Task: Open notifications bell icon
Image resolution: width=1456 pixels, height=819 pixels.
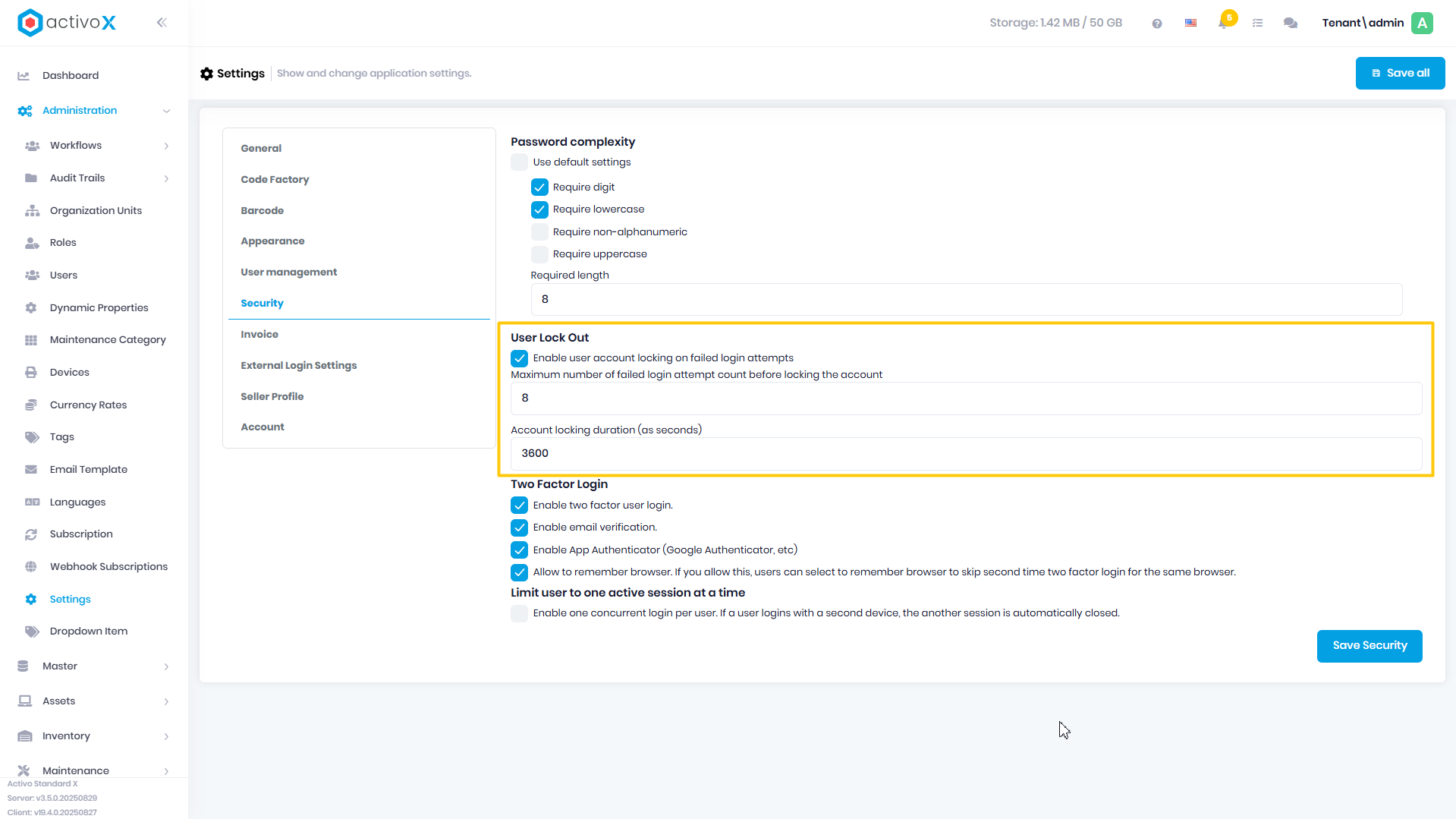Action: point(1223,23)
